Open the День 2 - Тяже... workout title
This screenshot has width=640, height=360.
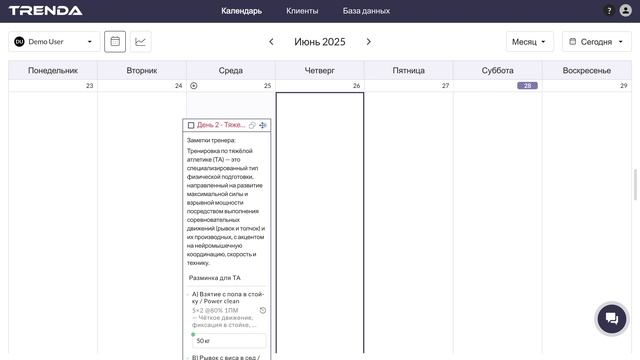221,125
